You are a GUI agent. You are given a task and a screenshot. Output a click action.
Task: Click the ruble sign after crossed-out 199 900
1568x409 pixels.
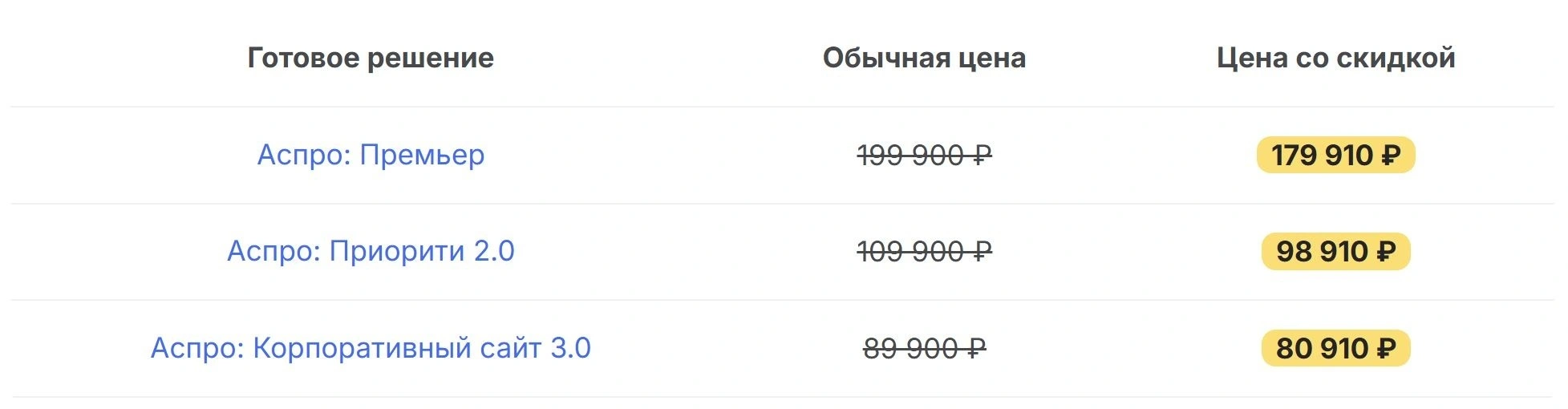(x=983, y=155)
